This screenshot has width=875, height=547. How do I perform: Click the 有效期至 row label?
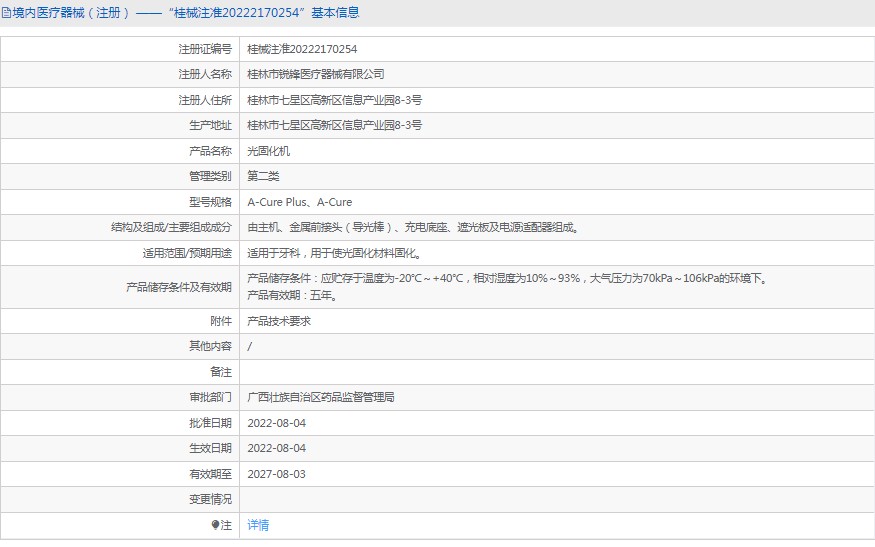pos(210,474)
